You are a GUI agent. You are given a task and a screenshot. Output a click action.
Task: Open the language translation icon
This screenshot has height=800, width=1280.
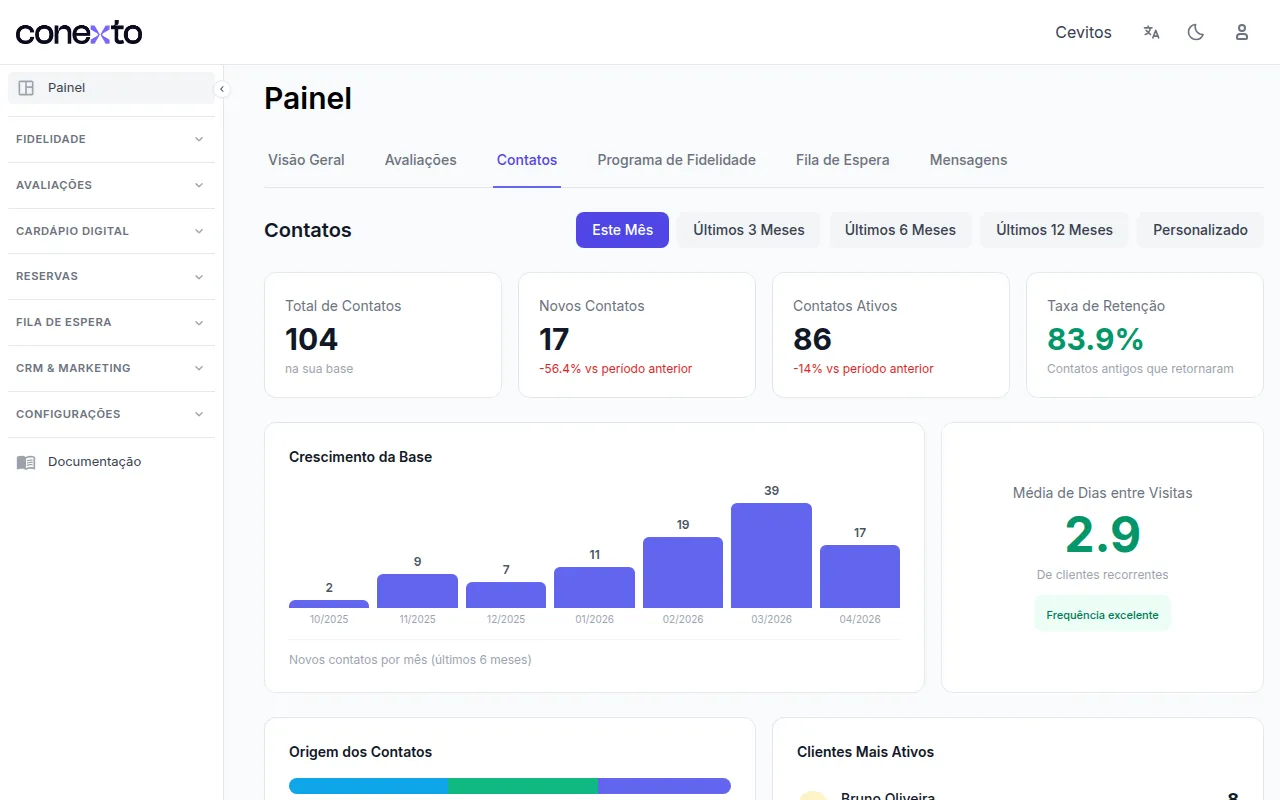[1151, 32]
